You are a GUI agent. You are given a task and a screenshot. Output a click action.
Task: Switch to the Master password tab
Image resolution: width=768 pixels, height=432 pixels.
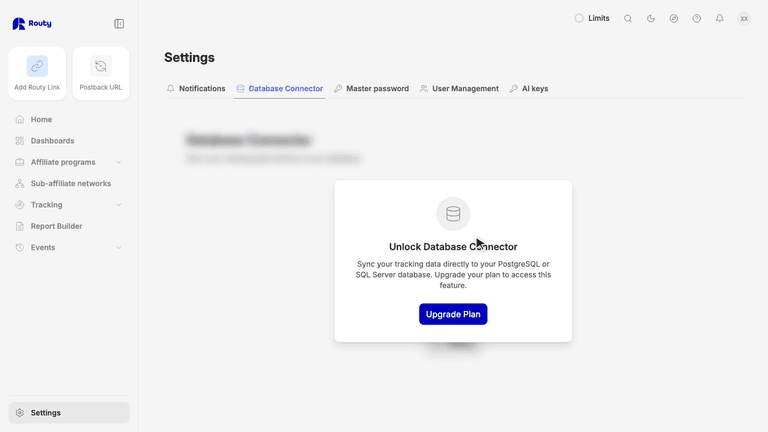click(371, 89)
